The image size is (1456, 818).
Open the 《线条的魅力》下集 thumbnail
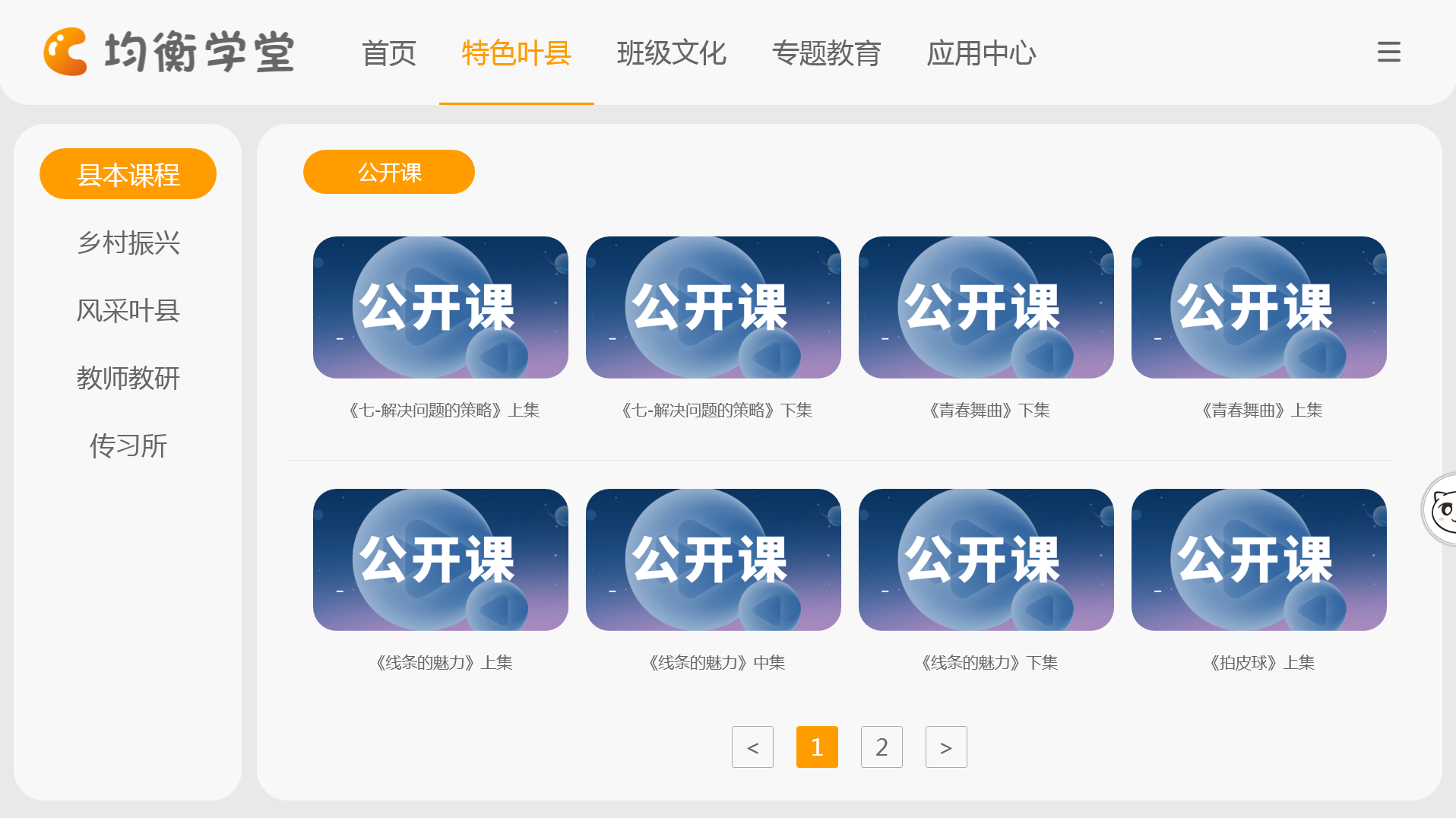click(986, 560)
